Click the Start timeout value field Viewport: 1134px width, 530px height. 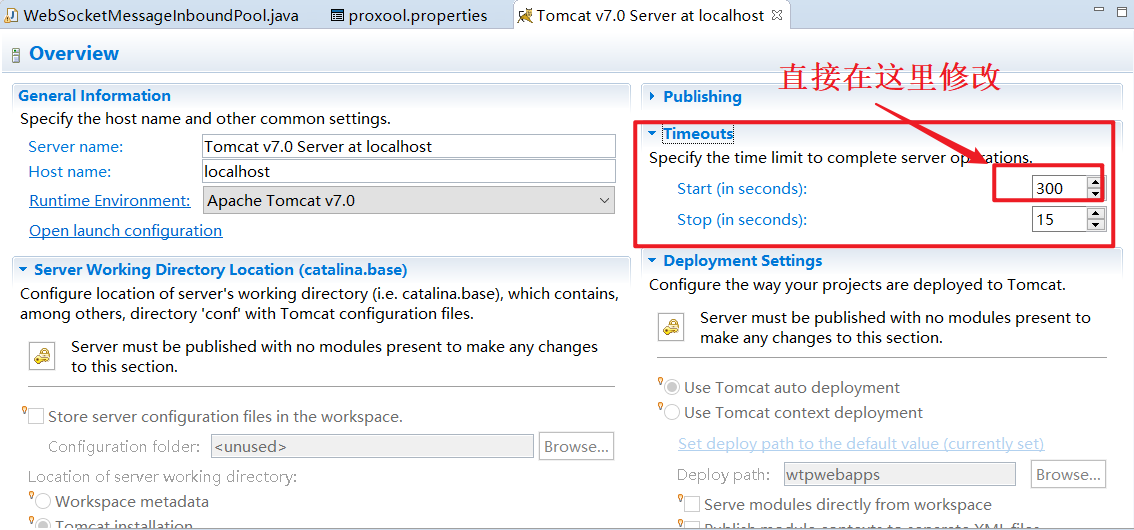pos(1060,188)
